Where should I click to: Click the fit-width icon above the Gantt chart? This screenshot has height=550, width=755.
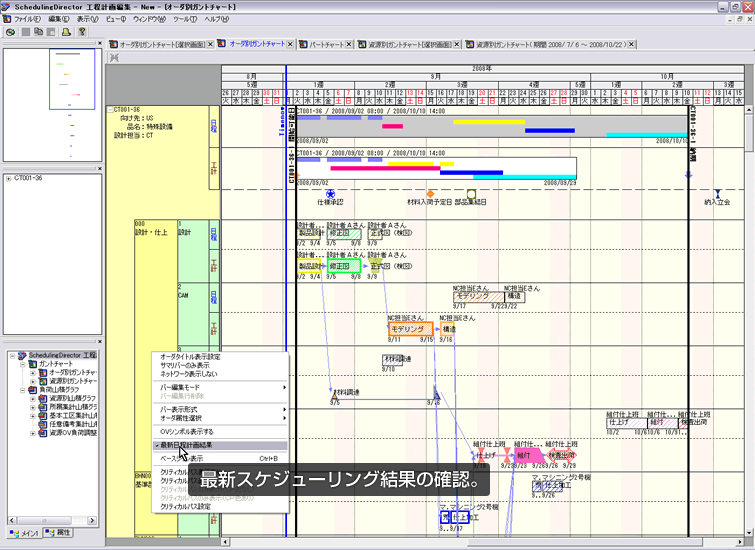tap(114, 58)
